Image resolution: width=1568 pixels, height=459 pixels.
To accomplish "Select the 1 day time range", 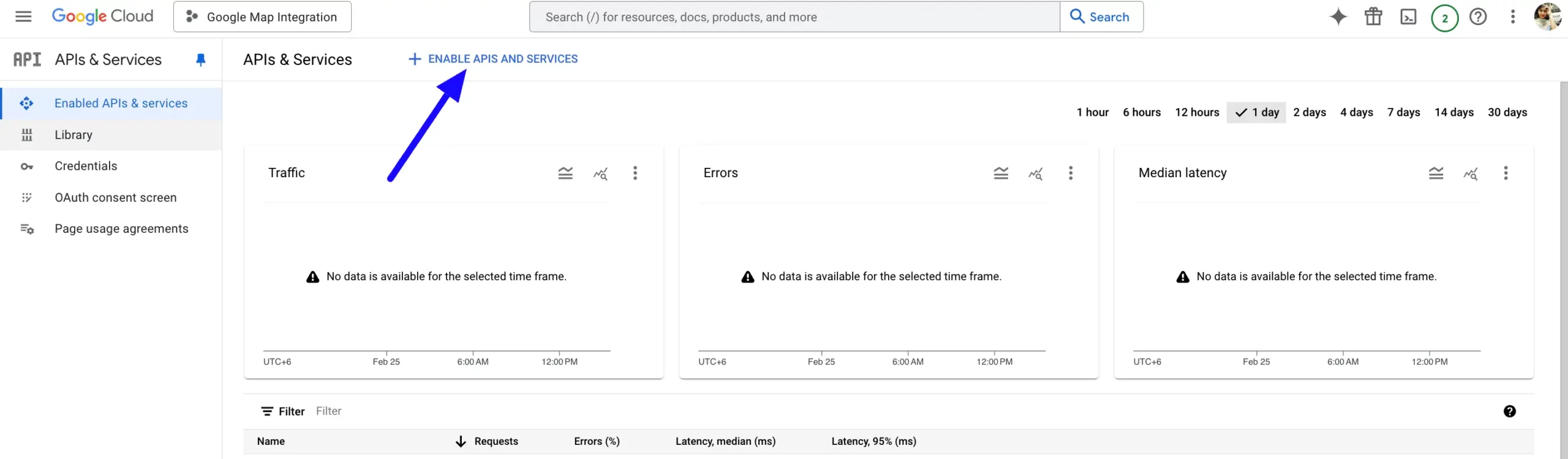I will (x=1256, y=112).
